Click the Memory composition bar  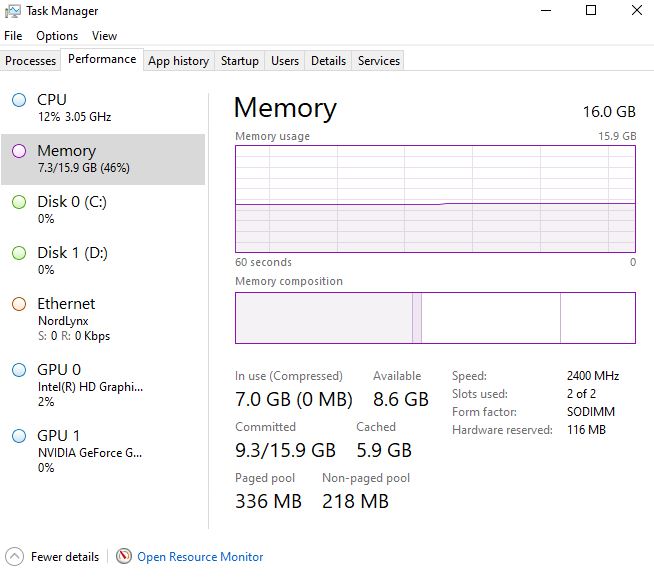point(435,317)
